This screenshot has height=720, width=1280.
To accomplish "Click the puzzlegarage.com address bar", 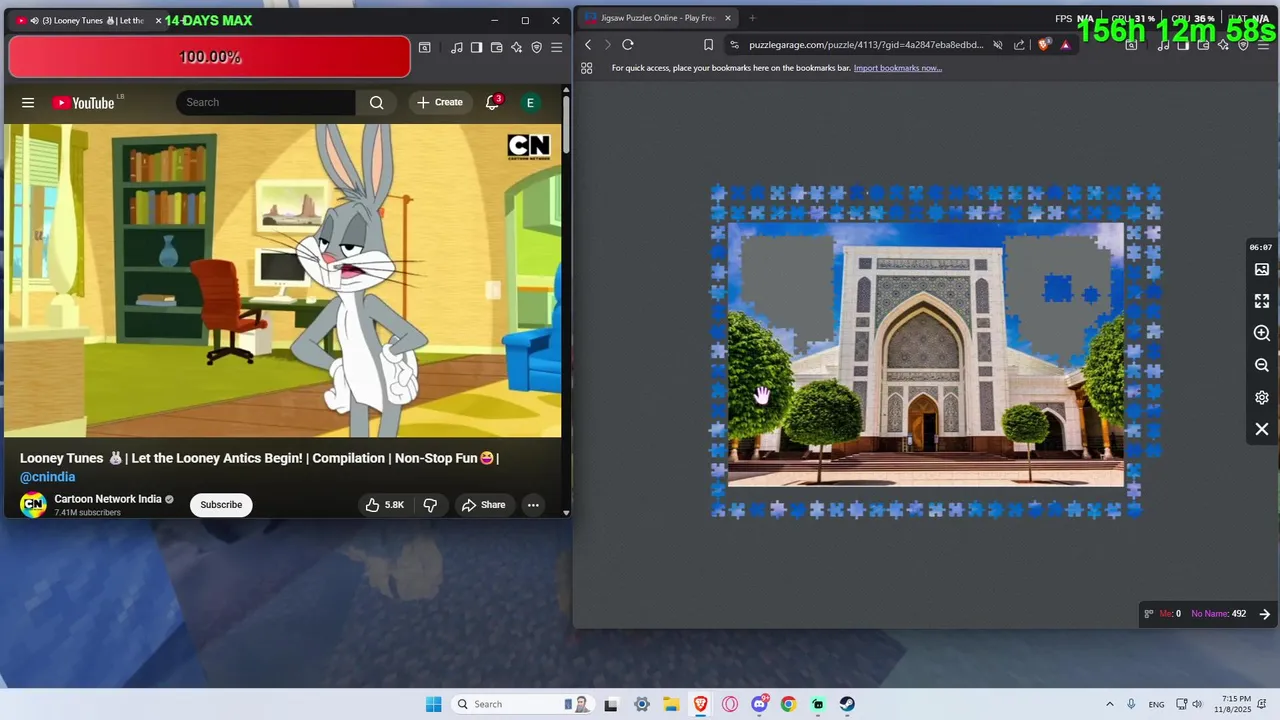I will click(866, 45).
